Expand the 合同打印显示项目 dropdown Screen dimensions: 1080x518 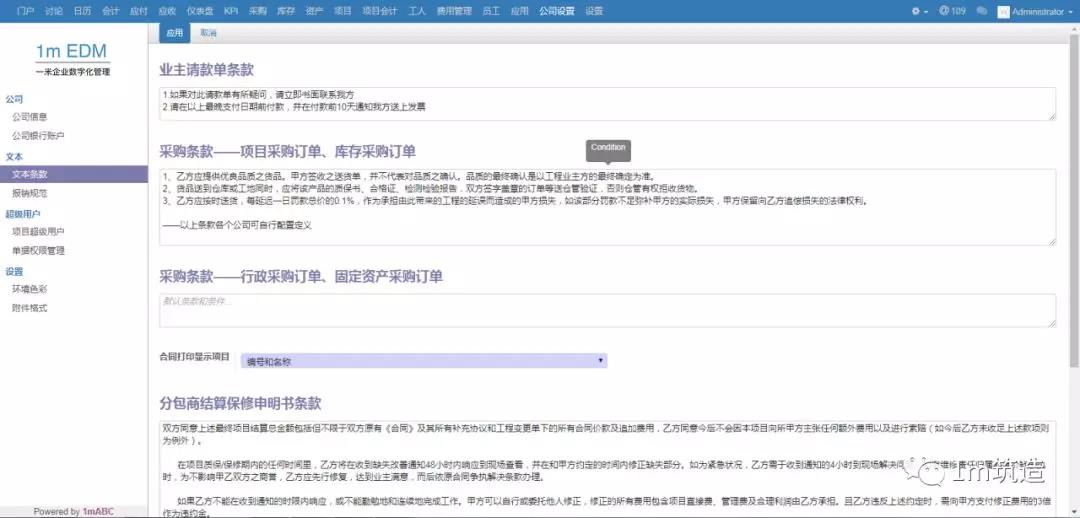pos(424,360)
